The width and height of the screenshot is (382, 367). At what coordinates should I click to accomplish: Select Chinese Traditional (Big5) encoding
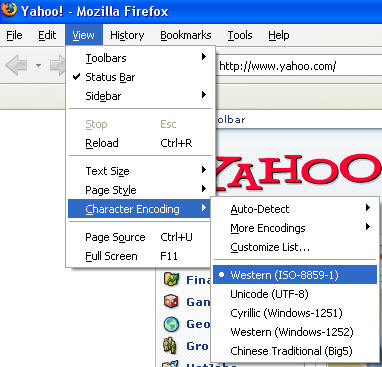tap(295, 351)
